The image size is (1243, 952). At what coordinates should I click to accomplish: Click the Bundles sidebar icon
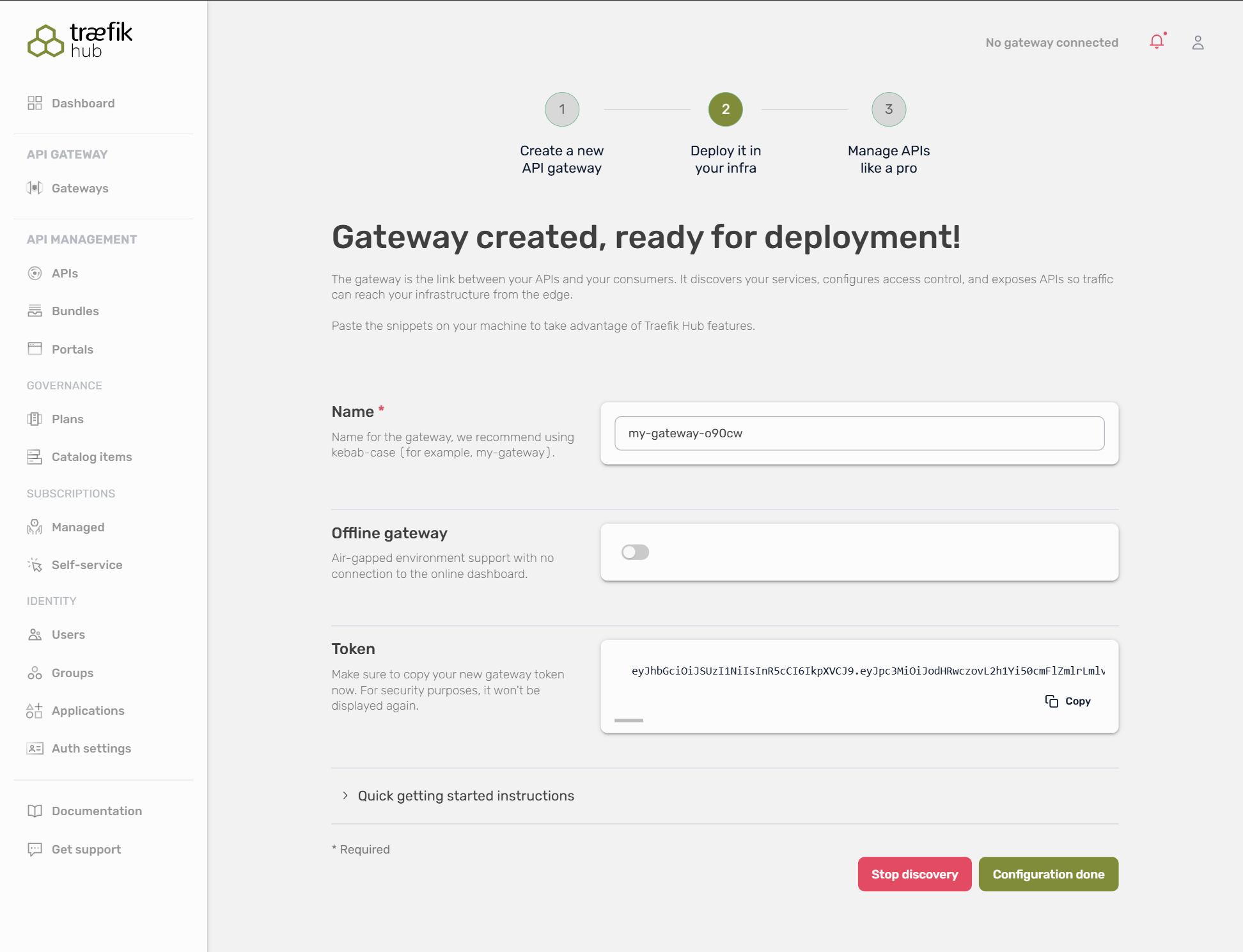tap(35, 311)
